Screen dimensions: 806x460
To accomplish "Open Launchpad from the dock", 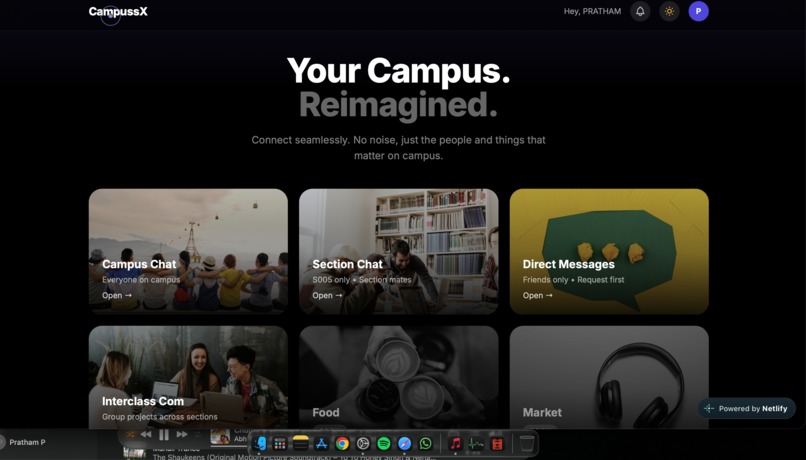I will [280, 444].
